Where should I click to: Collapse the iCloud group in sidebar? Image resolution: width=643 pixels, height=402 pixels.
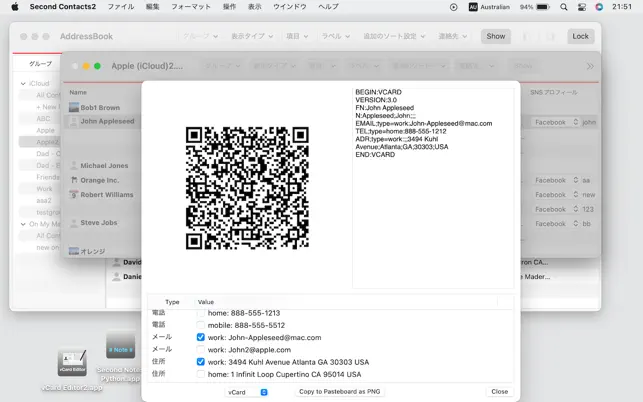tap(23, 84)
